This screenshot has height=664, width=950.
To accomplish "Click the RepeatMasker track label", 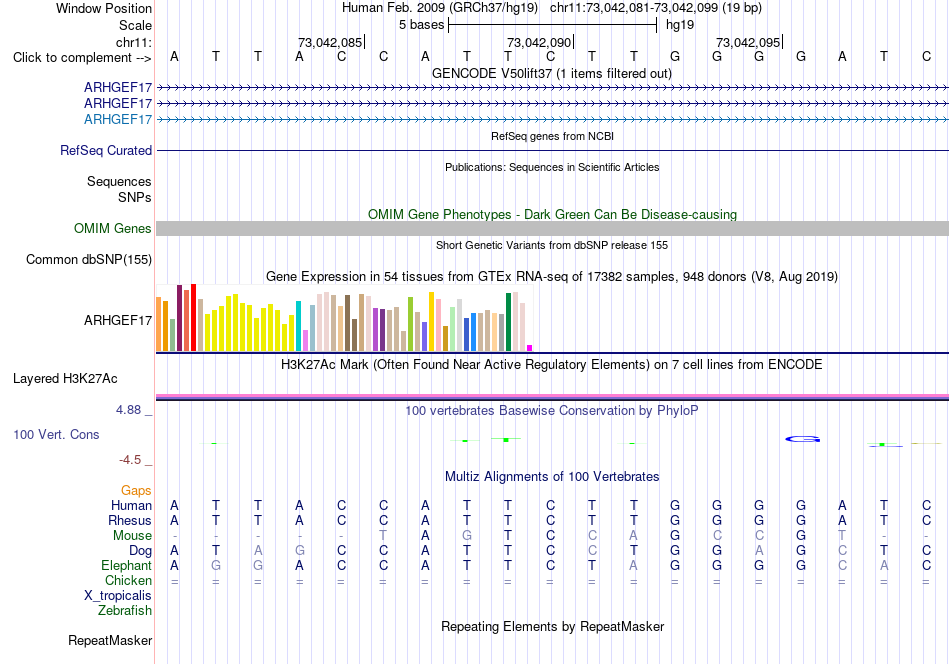I will (110, 640).
